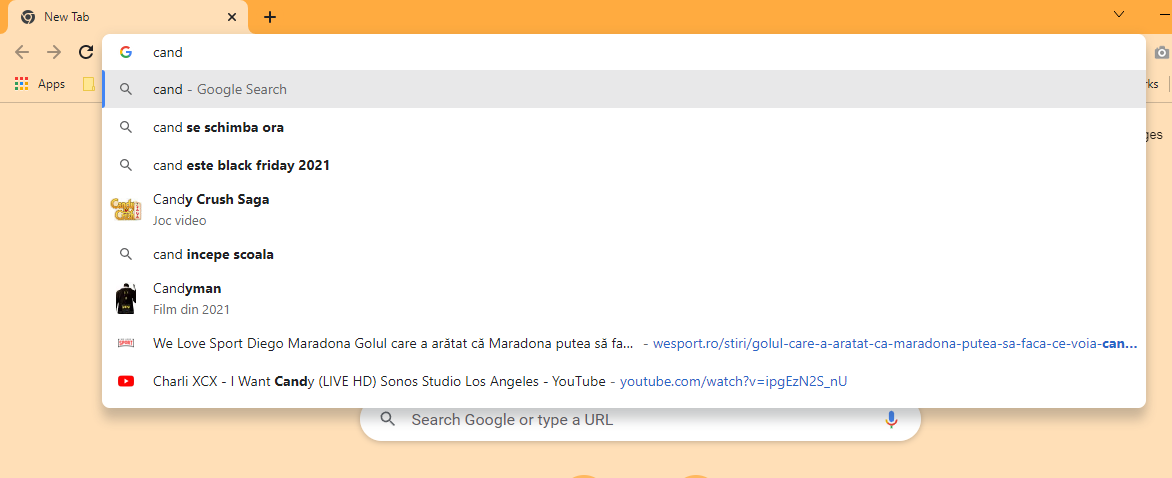Select 'cand se schimba ora' suggestion
Viewport: 1172px width, 478px height.
(x=218, y=127)
